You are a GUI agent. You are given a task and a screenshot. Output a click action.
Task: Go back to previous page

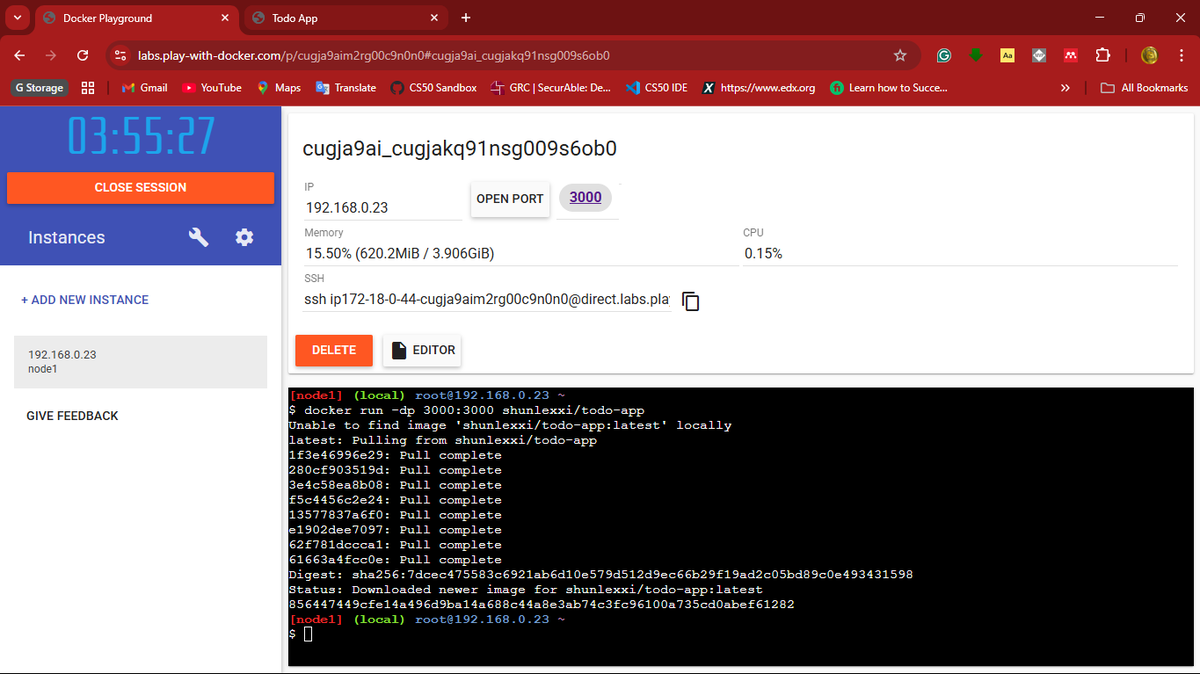(20, 55)
